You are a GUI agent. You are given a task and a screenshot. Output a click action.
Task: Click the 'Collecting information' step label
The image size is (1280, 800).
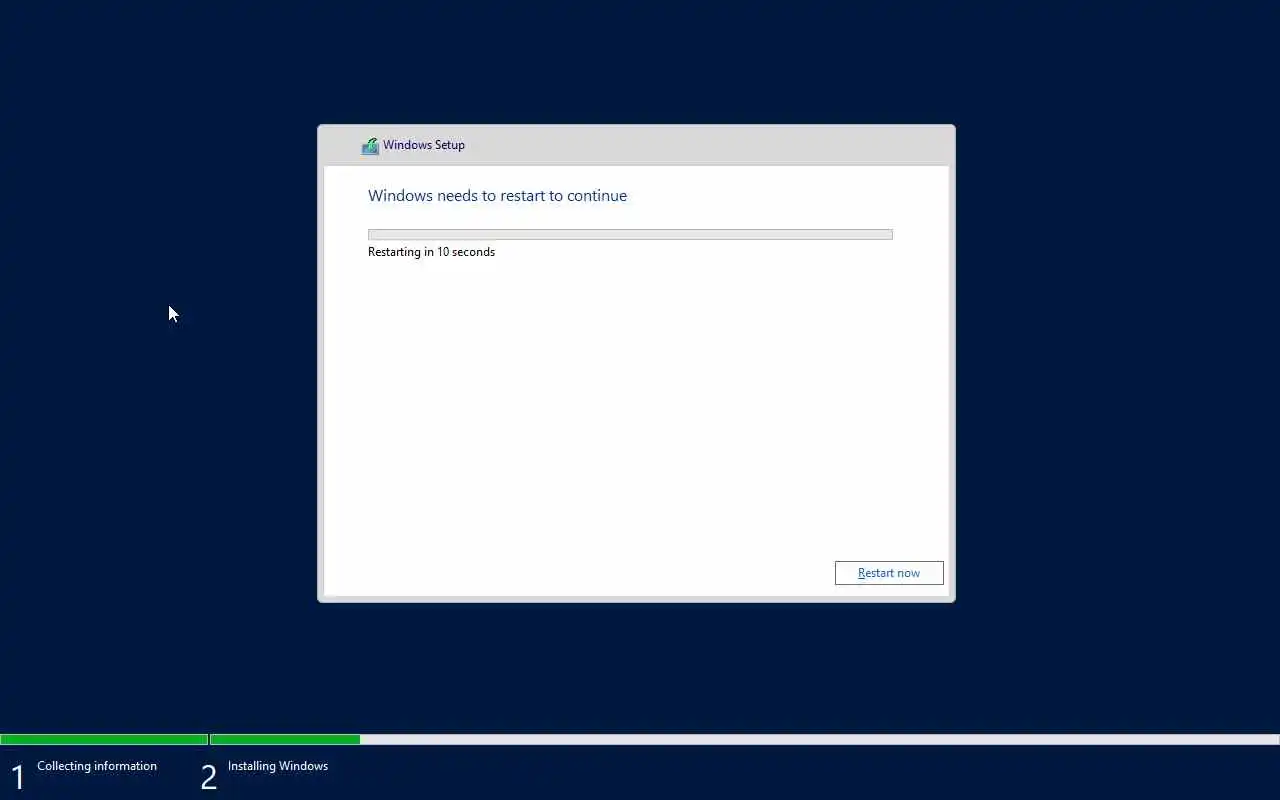97,766
